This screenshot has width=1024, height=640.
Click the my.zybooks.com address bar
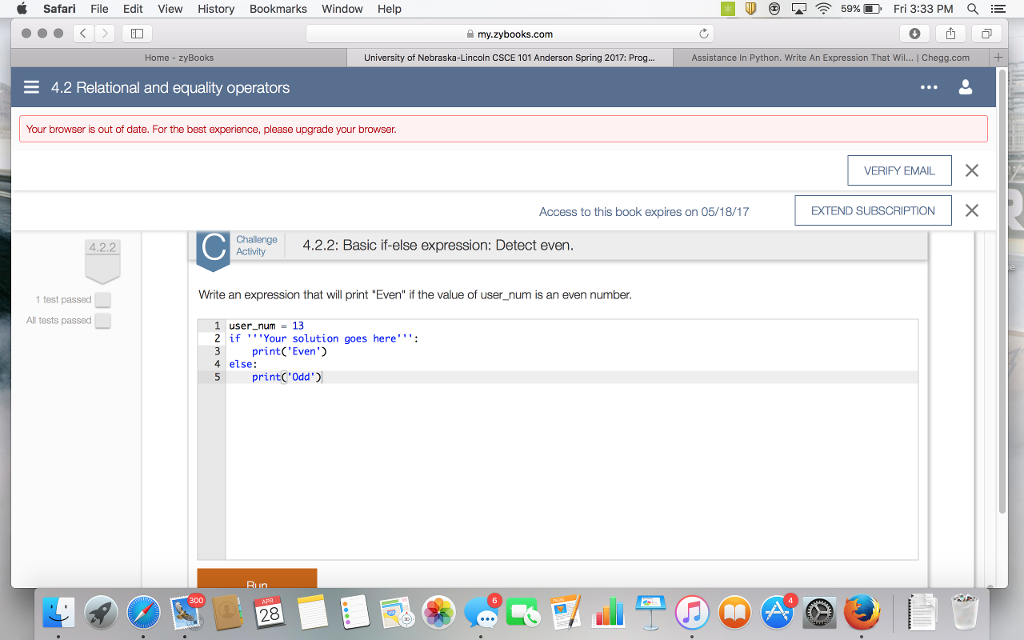[509, 34]
